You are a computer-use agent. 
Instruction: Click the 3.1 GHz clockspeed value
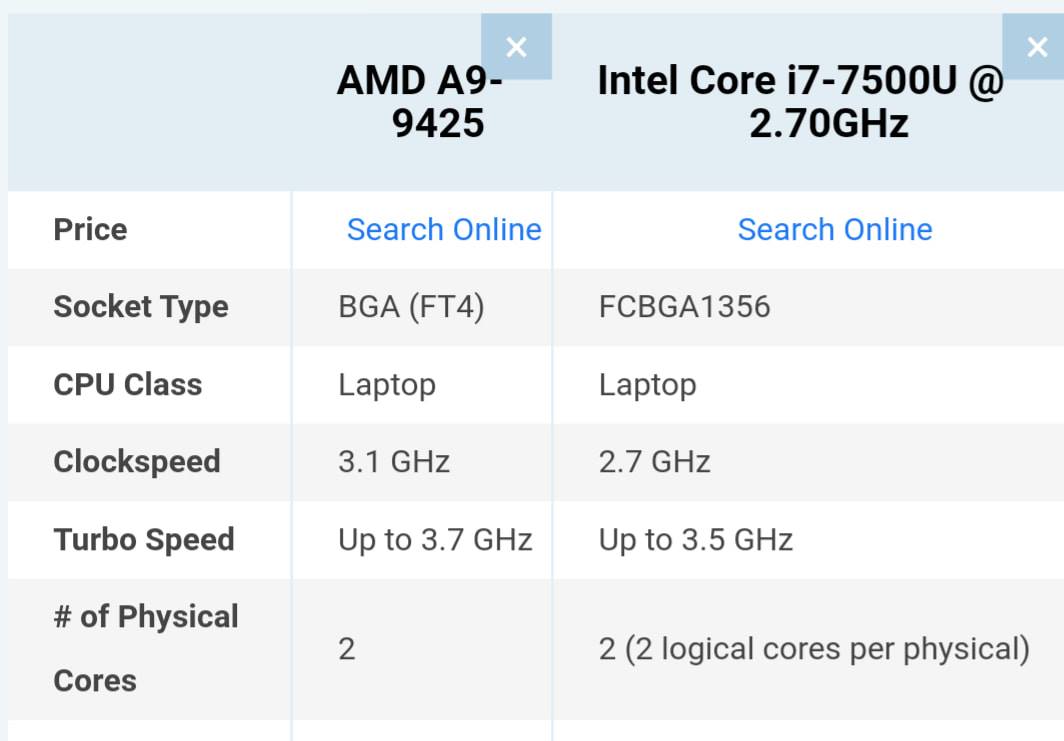(394, 462)
